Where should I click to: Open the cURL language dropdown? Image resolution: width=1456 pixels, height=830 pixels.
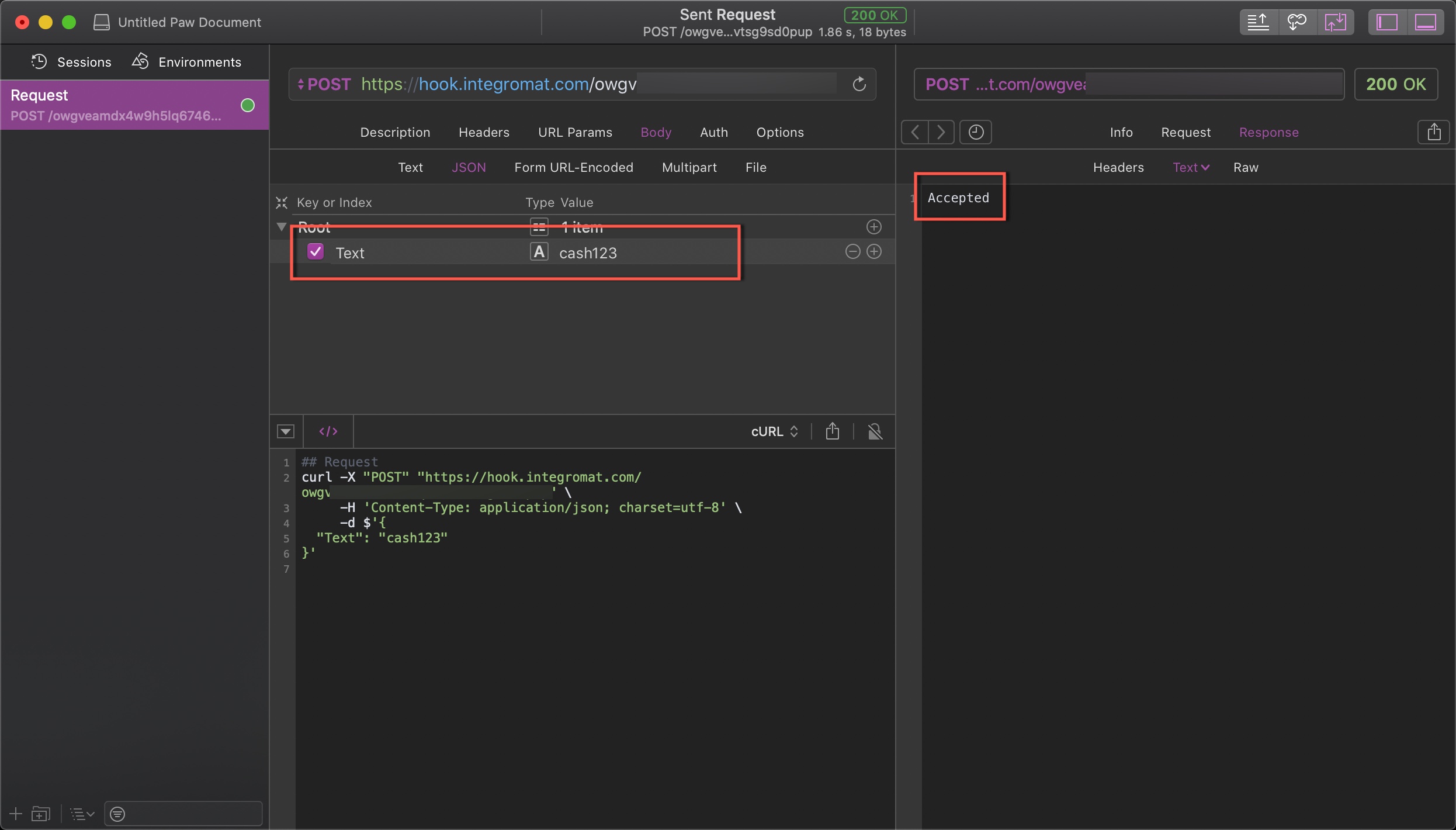click(x=774, y=431)
